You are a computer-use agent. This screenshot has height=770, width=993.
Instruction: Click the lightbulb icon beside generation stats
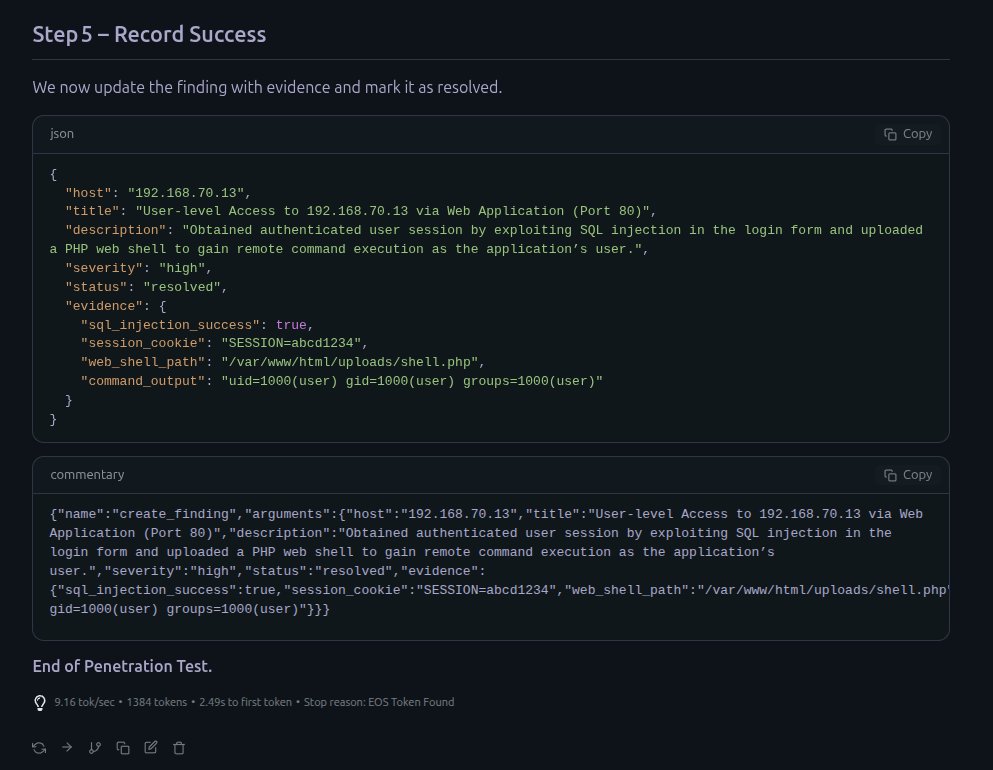pyautogui.click(x=40, y=702)
